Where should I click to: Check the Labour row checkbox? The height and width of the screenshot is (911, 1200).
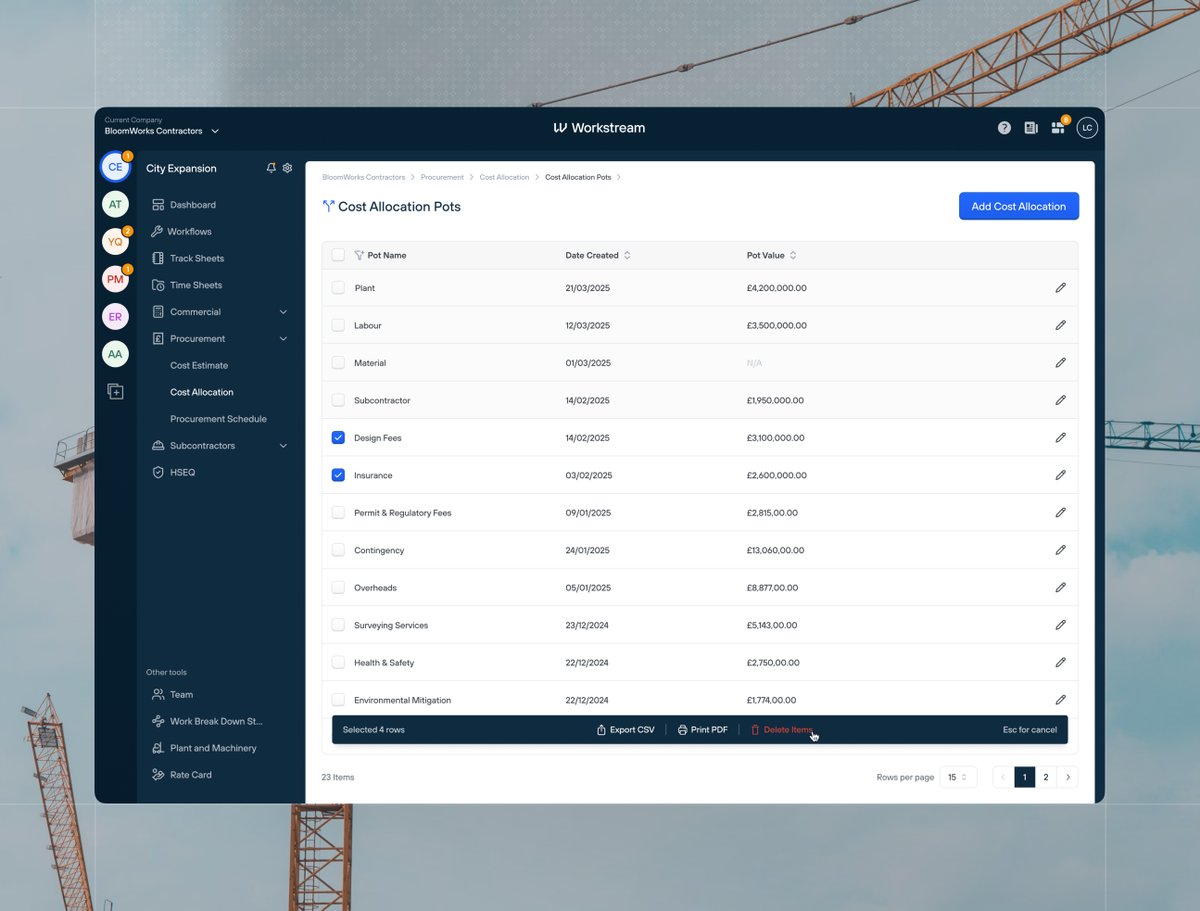[x=338, y=325]
